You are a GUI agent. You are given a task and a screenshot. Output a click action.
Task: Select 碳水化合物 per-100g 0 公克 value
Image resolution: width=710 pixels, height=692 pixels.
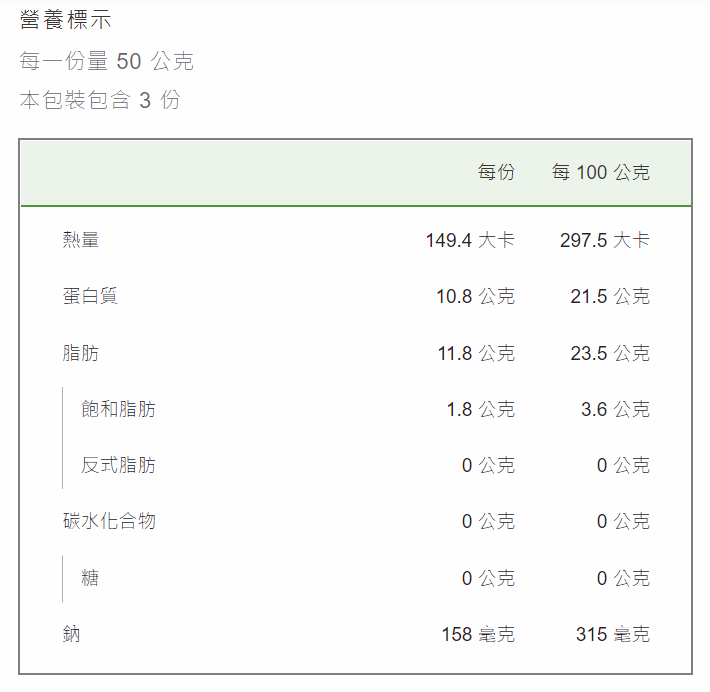[x=623, y=521]
